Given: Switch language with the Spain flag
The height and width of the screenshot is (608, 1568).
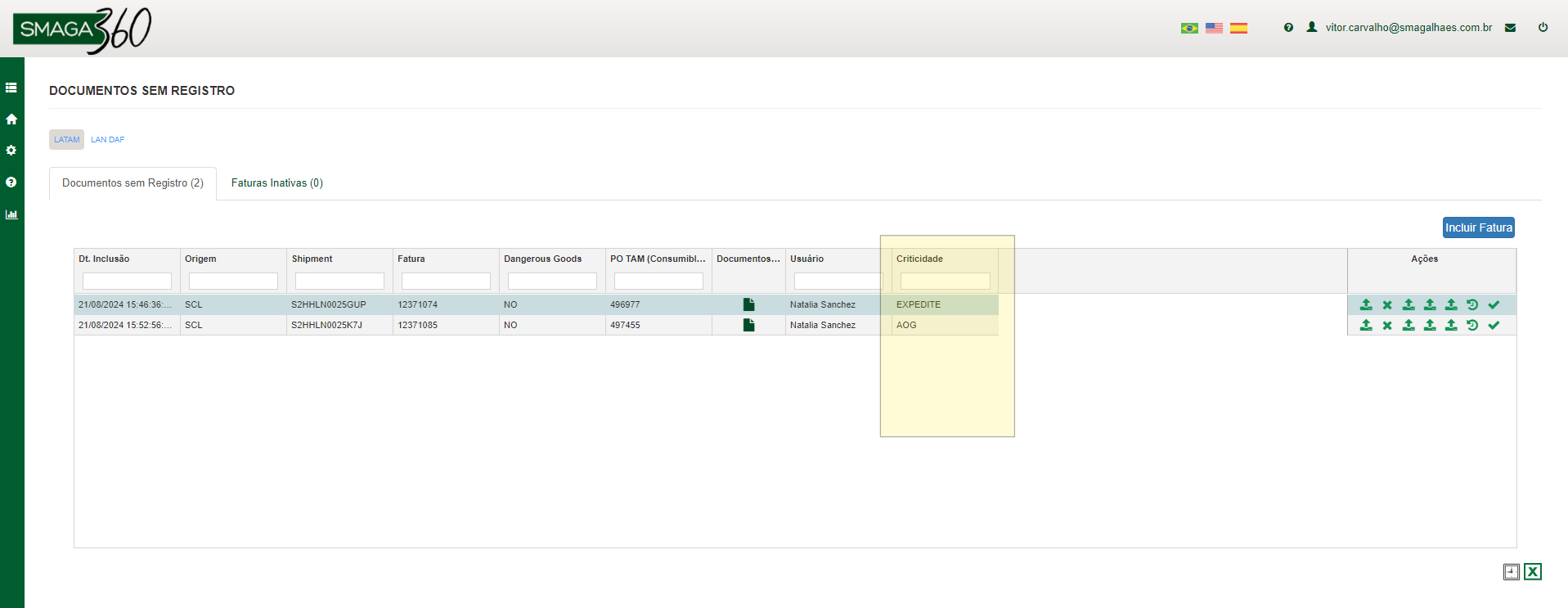Looking at the screenshot, I should [x=1238, y=28].
